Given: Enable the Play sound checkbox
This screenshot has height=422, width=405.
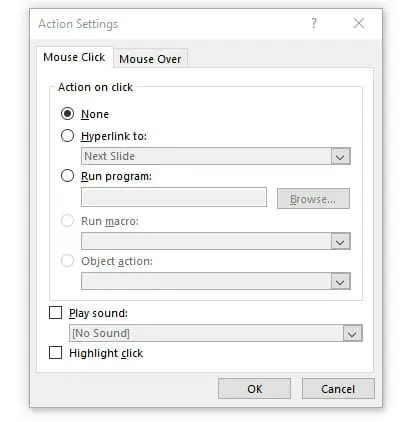Looking at the screenshot, I should 55,313.
